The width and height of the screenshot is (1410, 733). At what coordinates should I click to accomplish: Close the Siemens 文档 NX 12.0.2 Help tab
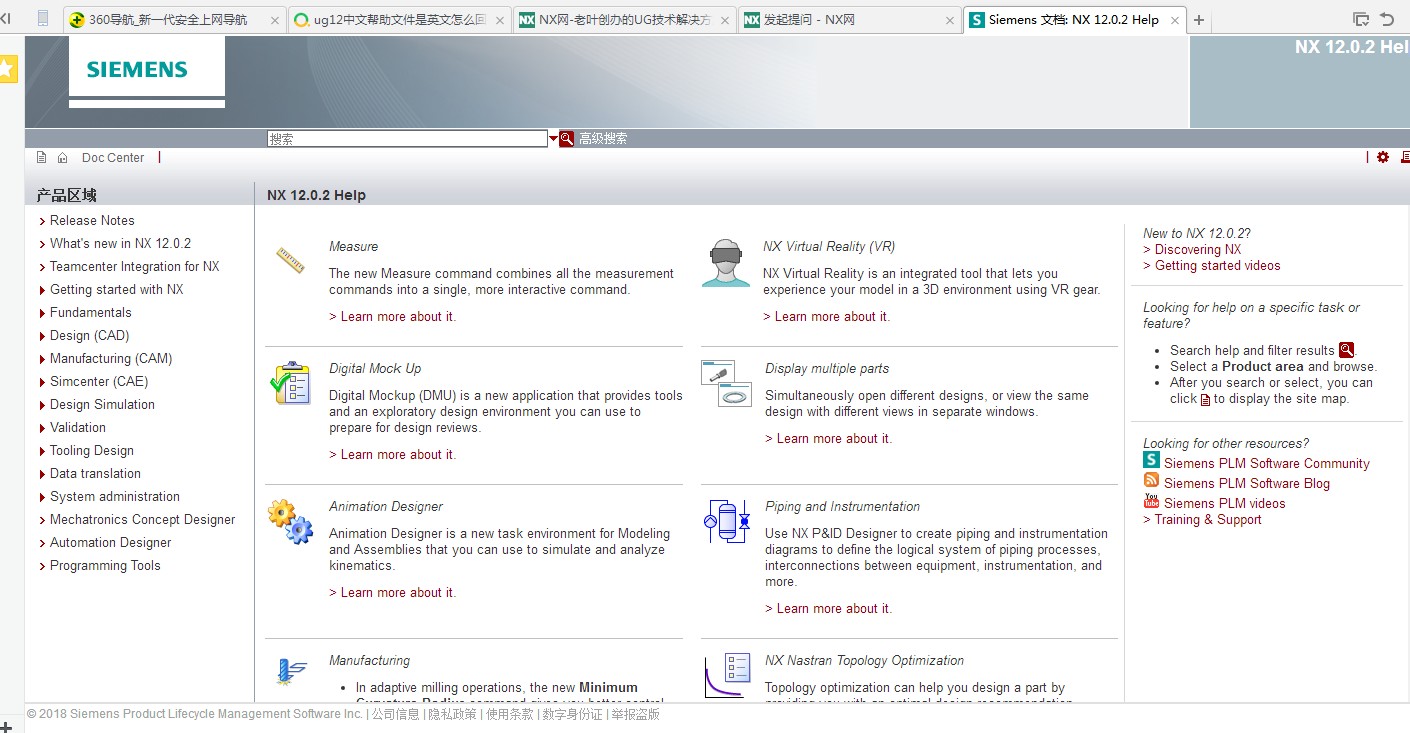tap(1174, 20)
